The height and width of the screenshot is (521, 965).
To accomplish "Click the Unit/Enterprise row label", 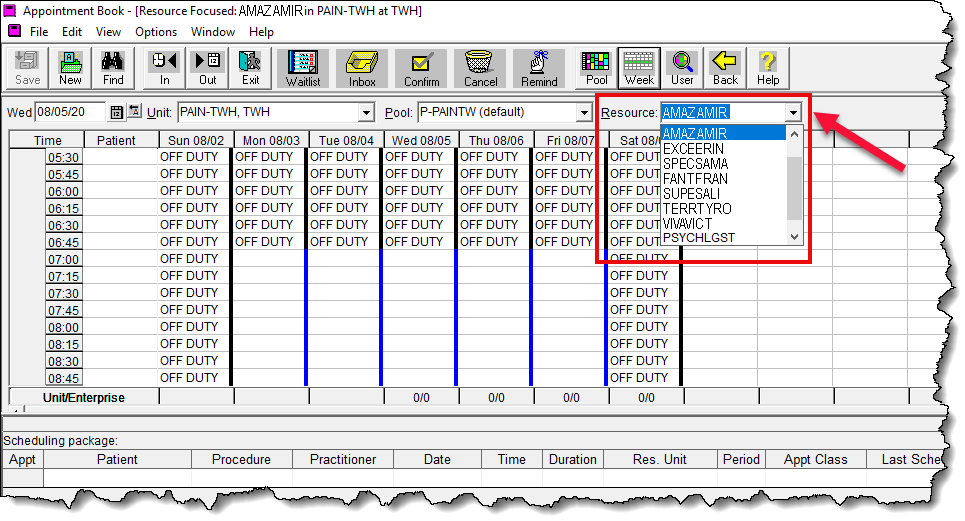I will click(x=84, y=397).
